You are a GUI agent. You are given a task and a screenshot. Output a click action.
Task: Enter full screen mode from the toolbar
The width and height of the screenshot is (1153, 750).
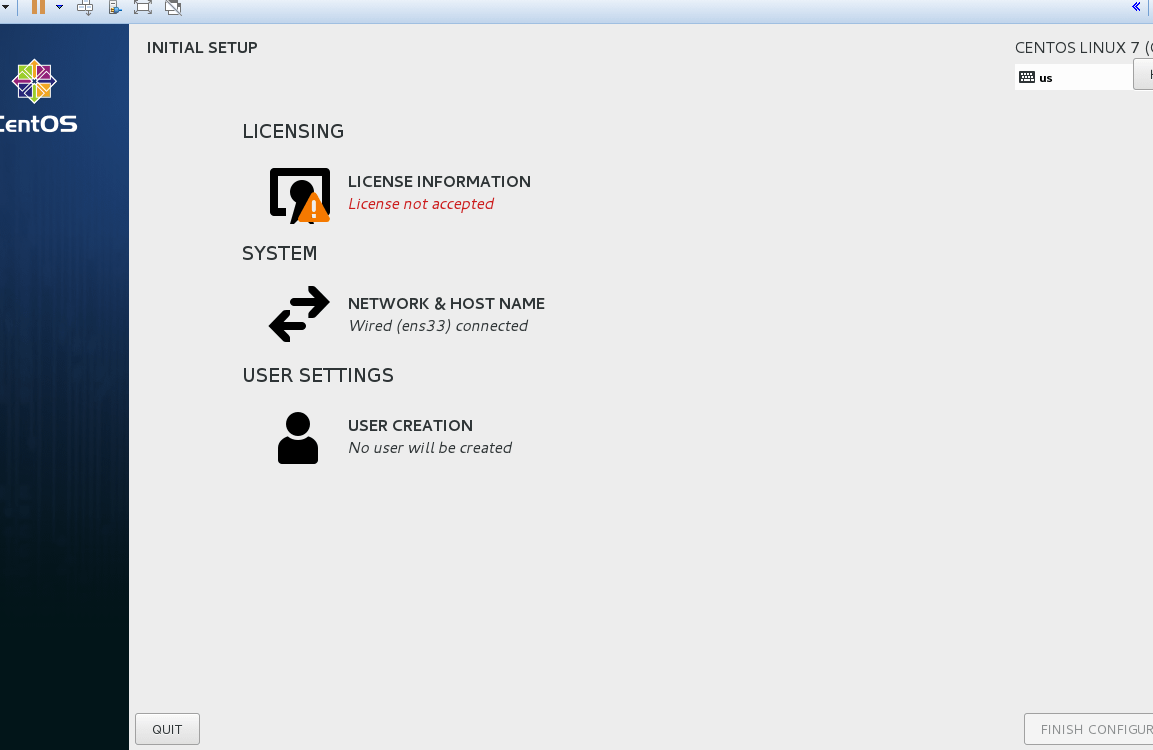click(143, 7)
